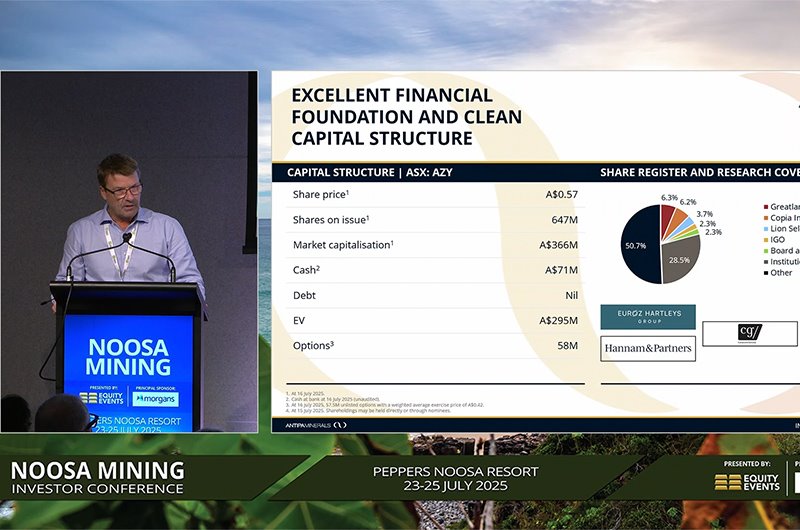
Task: Click the A$366M value
Action: [559, 245]
